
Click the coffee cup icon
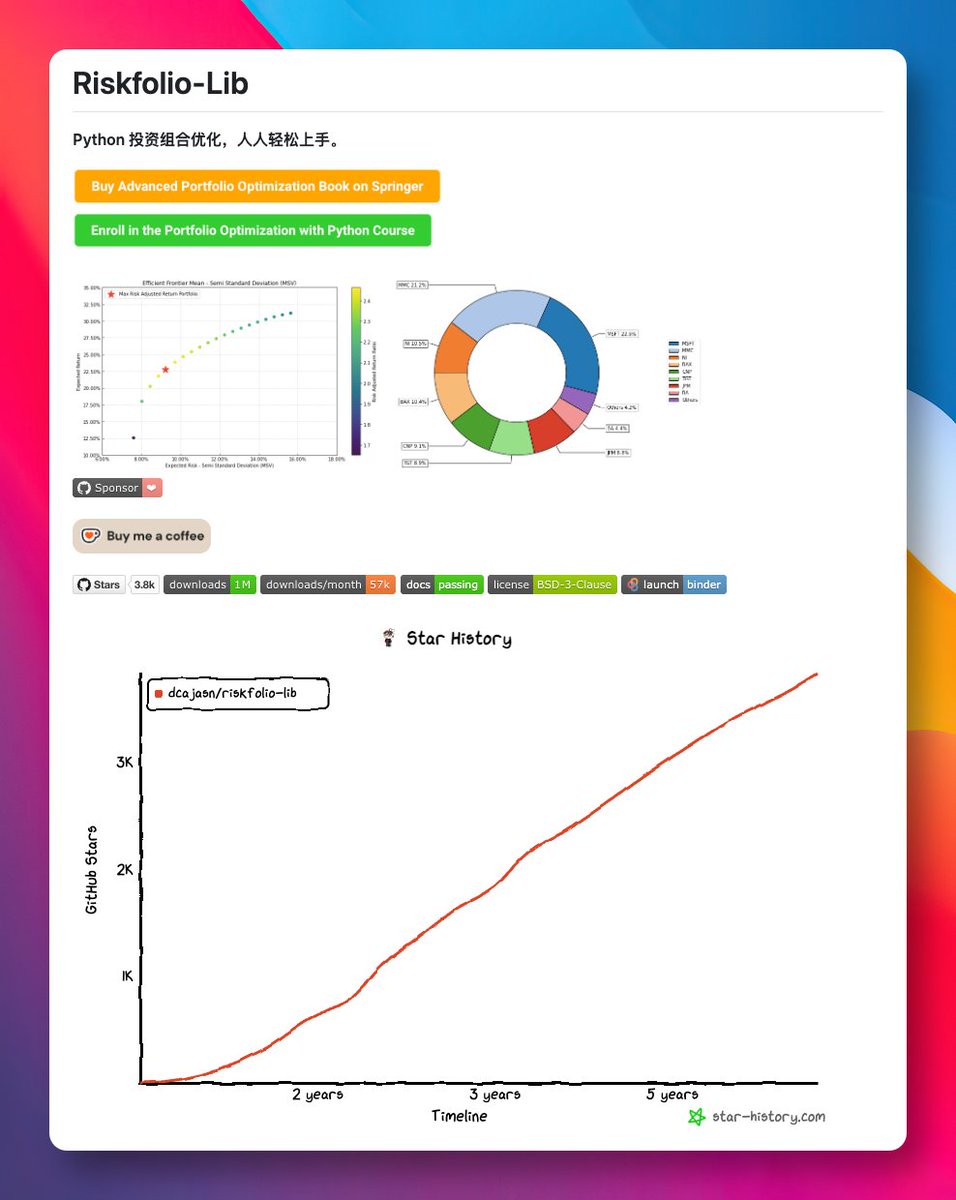pyautogui.click(x=91, y=536)
